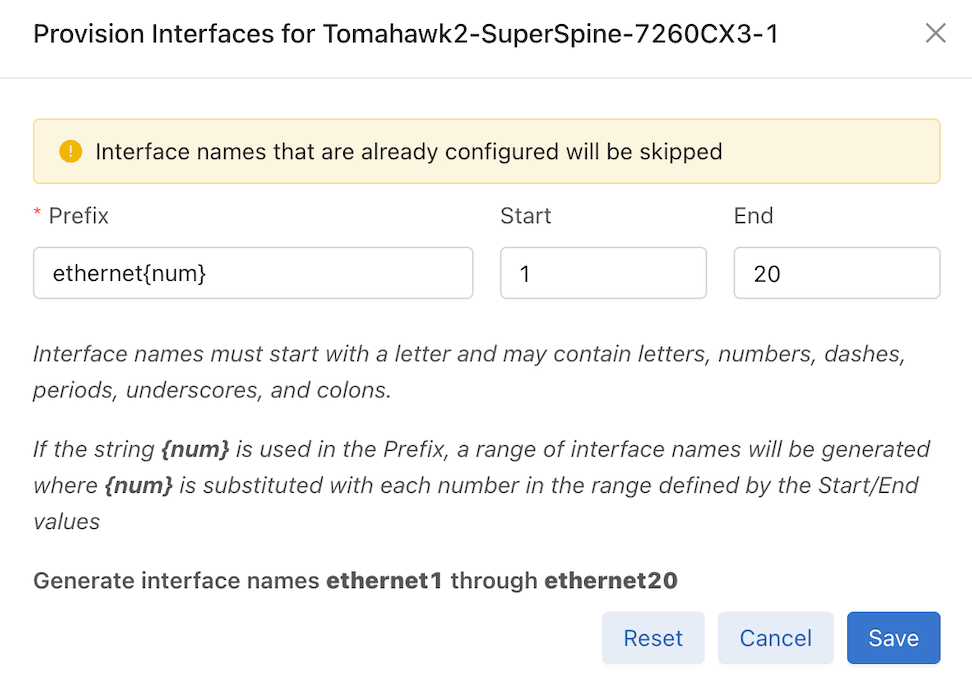
Task: Select the End number field
Action: [836, 273]
